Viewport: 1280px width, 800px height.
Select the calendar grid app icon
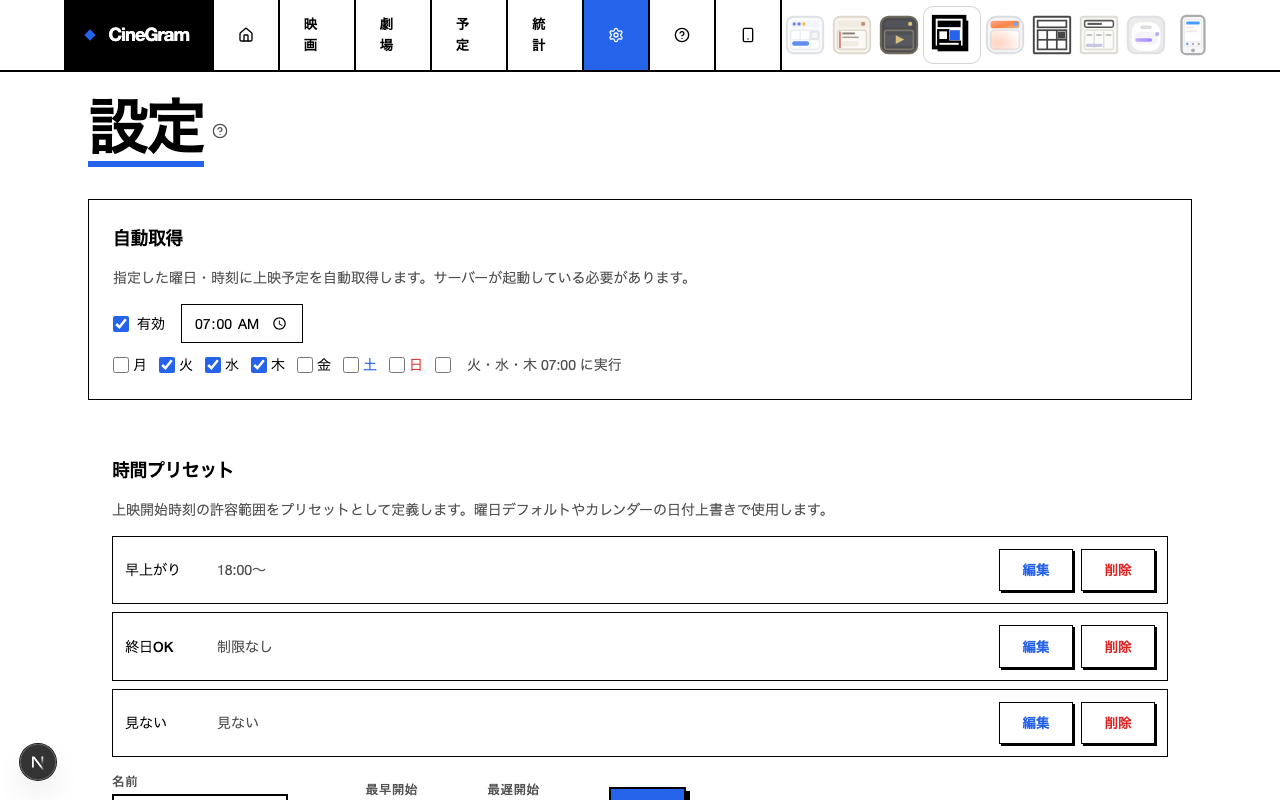(1052, 34)
